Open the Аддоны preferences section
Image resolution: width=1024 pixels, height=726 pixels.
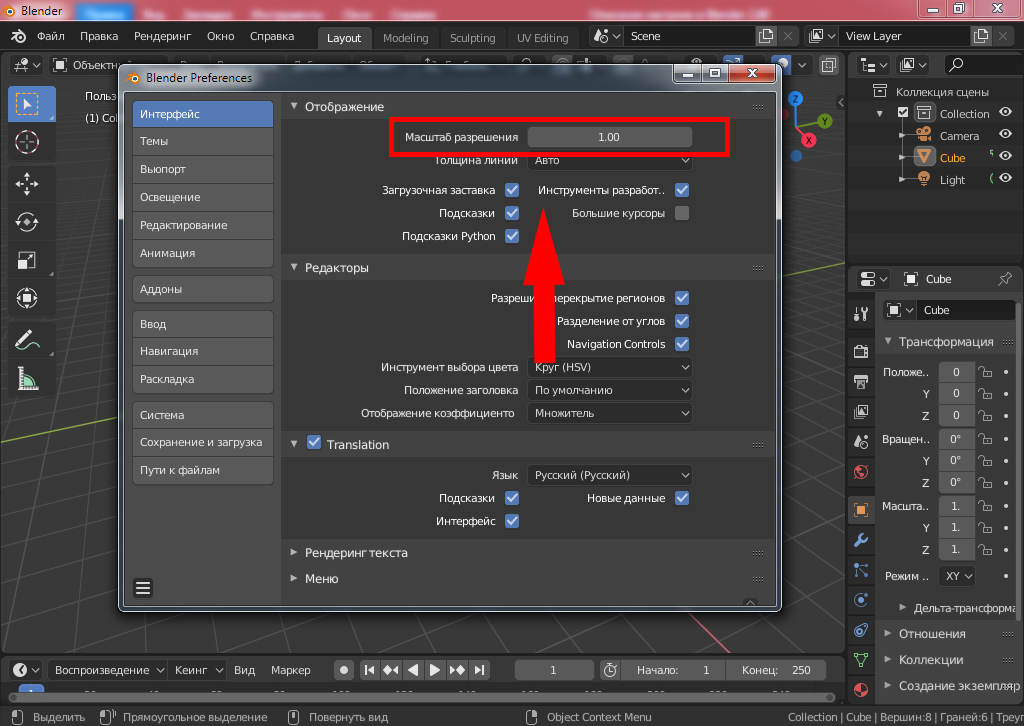[x=203, y=289]
